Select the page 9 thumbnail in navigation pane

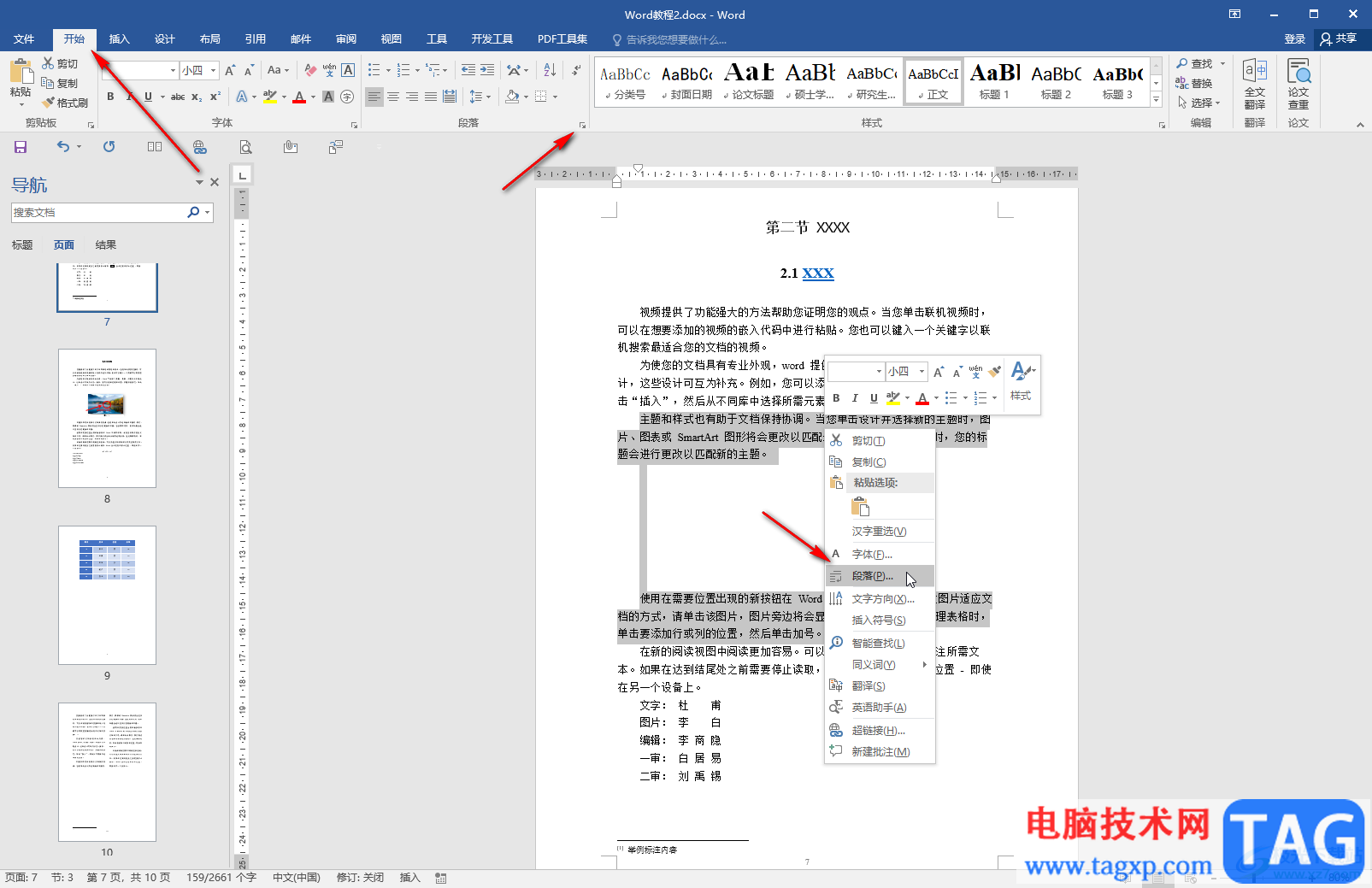(107, 595)
